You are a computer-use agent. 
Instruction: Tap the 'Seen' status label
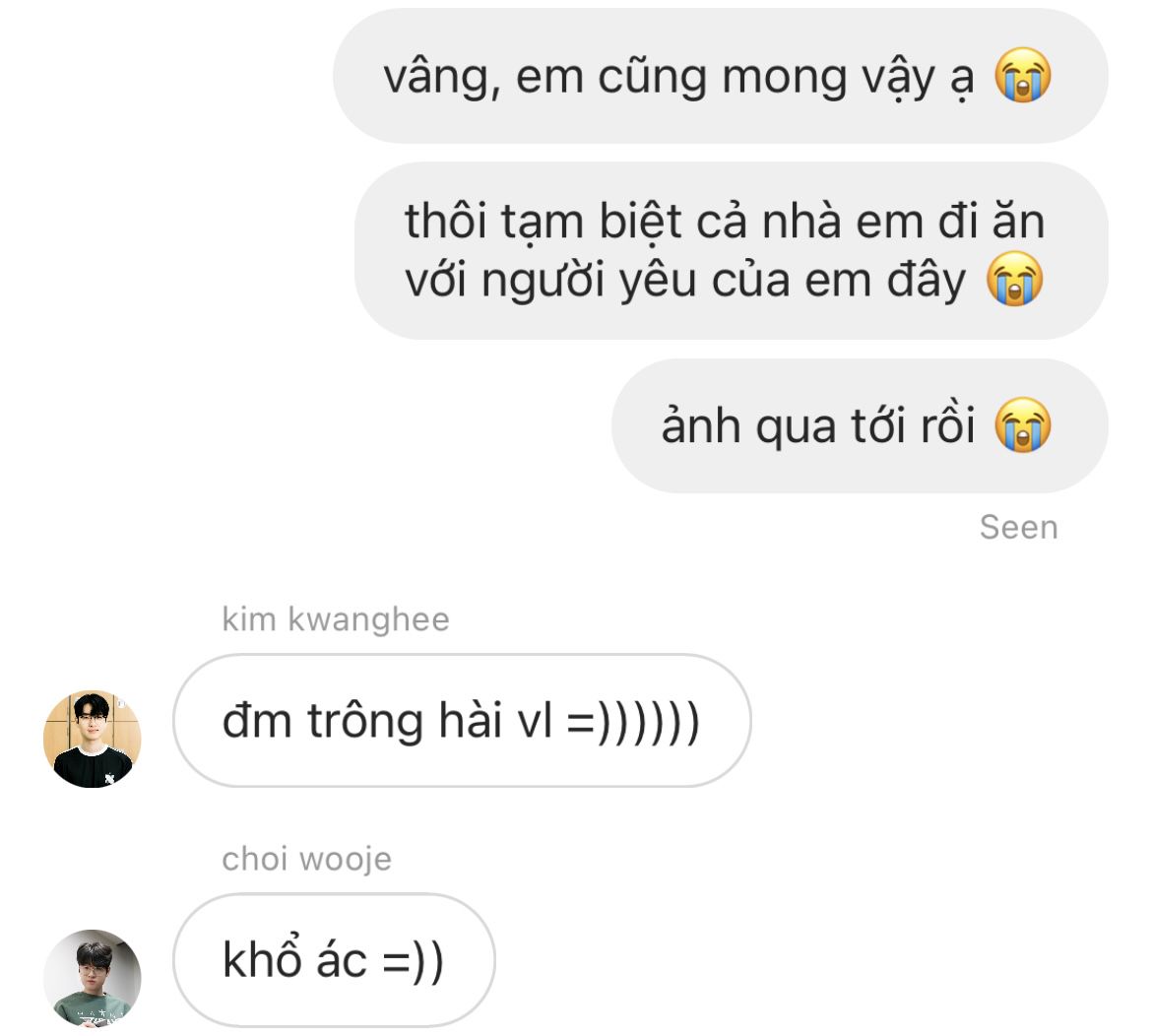click(x=1018, y=527)
